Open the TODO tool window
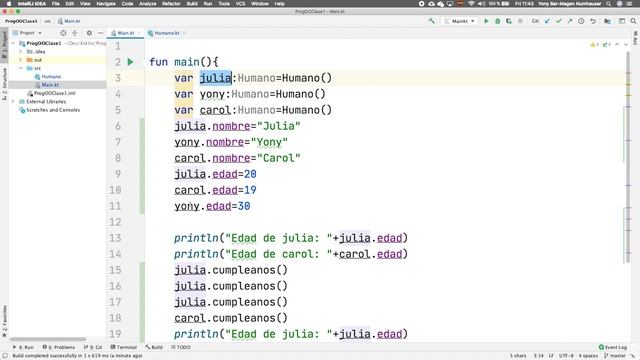This screenshot has width=640, height=360. click(181, 347)
